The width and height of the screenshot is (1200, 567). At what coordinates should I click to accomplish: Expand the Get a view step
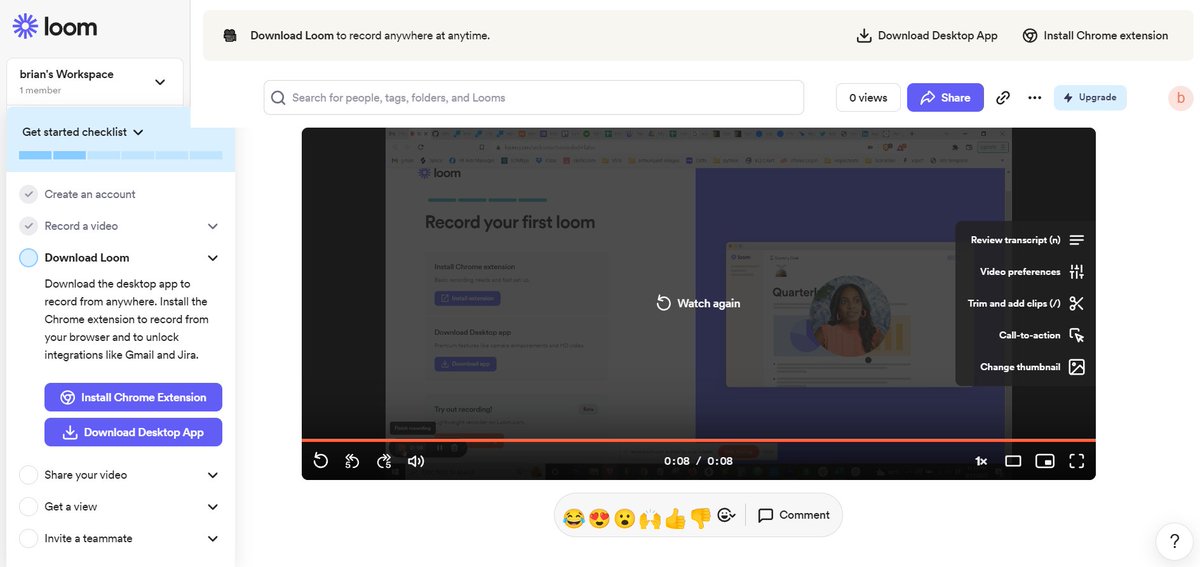coord(212,507)
